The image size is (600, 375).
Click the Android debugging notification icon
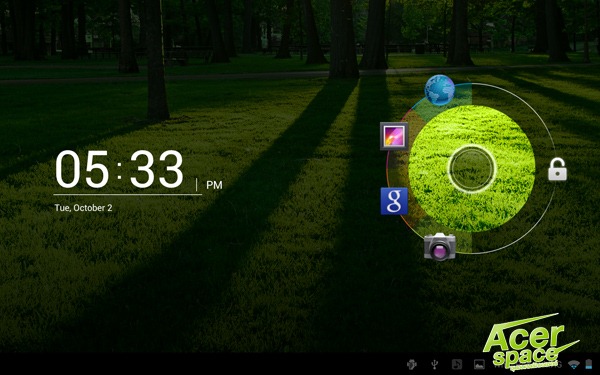pyautogui.click(x=412, y=364)
